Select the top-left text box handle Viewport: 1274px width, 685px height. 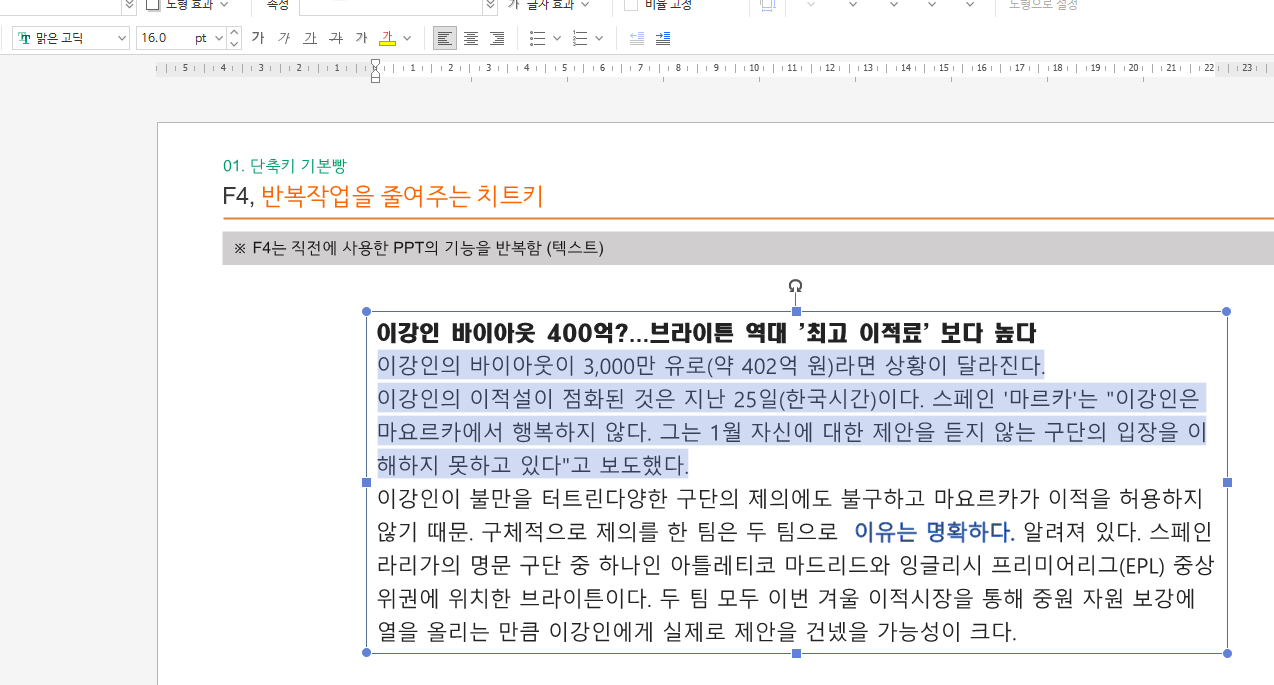click(x=366, y=312)
